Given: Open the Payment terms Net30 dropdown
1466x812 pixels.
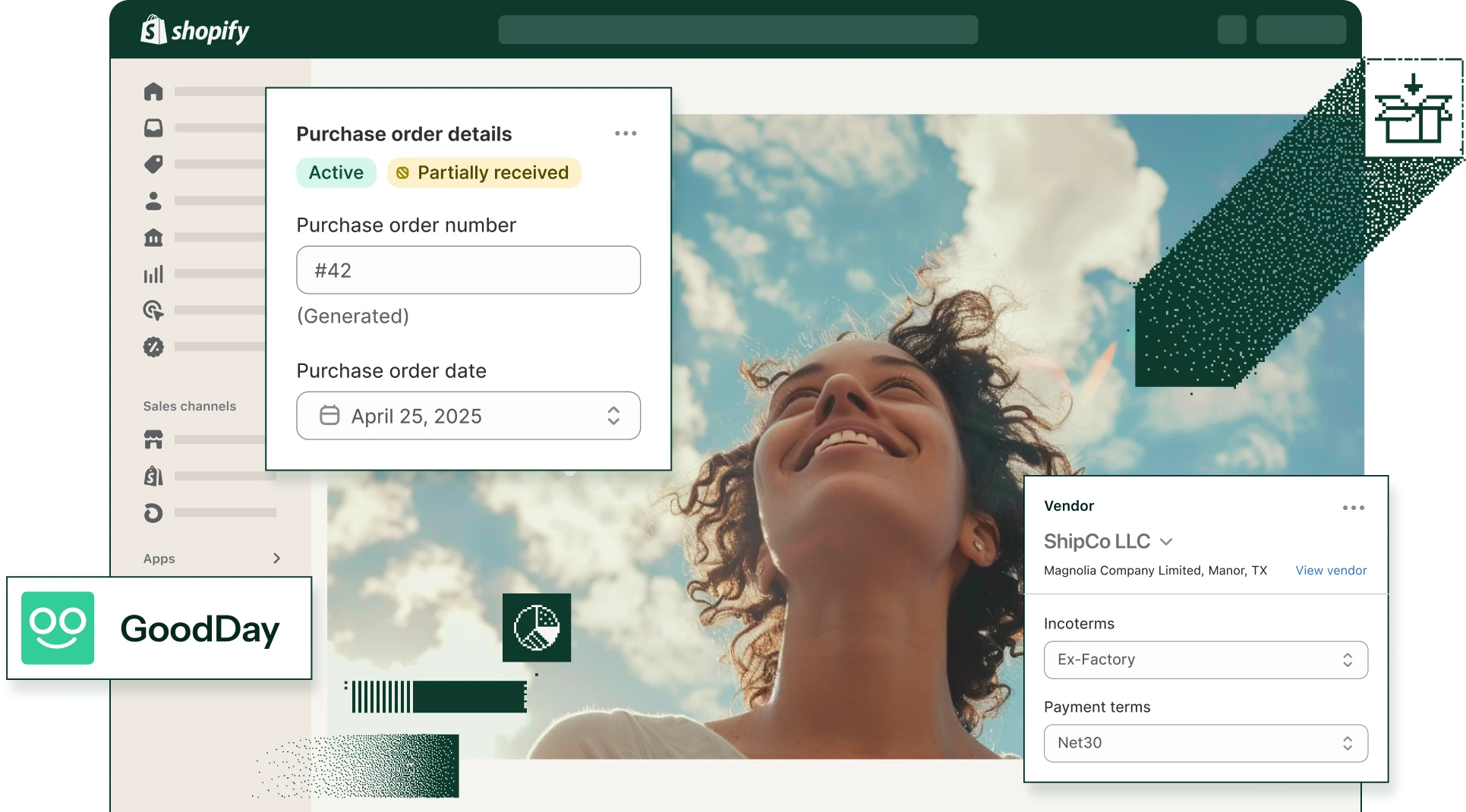Looking at the screenshot, I should (1205, 743).
